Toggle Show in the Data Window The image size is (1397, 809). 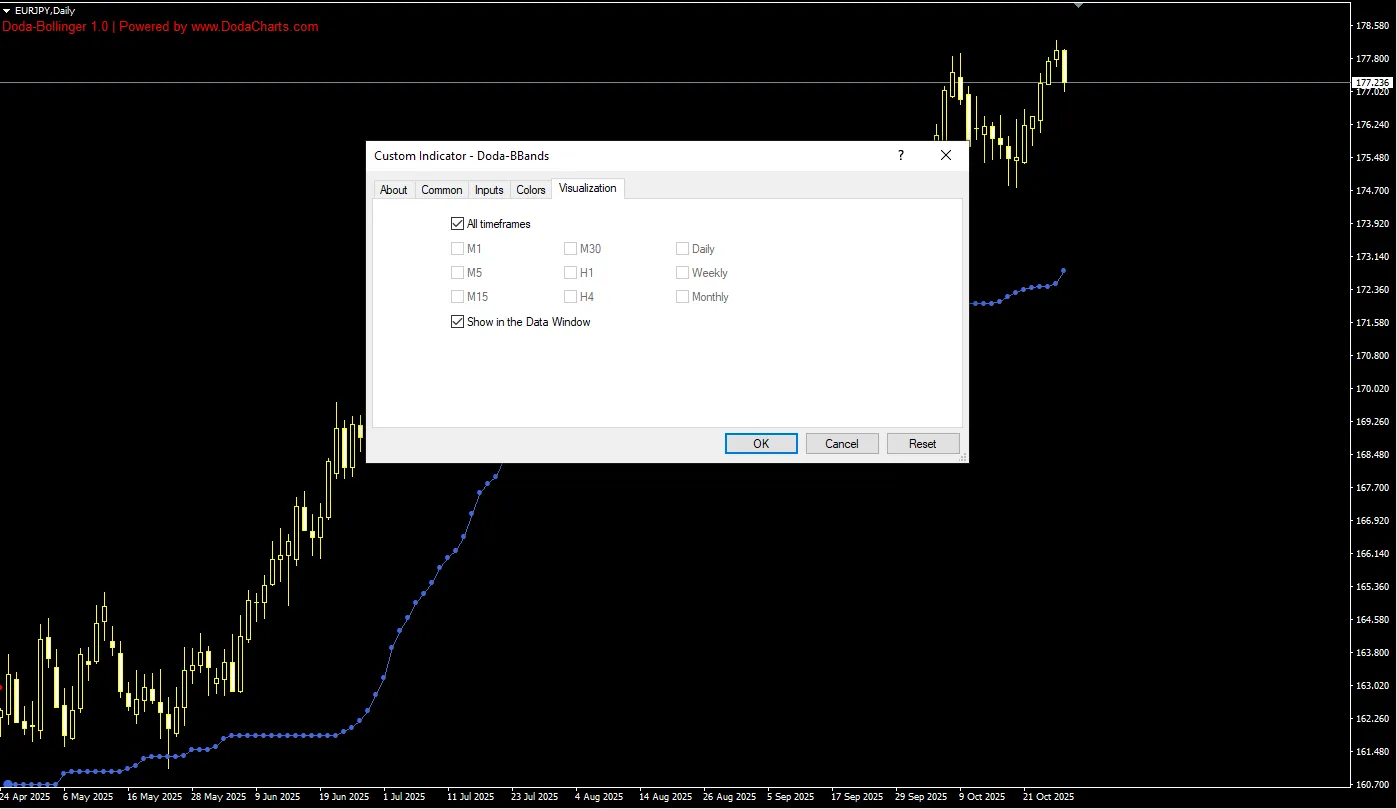[x=458, y=322]
